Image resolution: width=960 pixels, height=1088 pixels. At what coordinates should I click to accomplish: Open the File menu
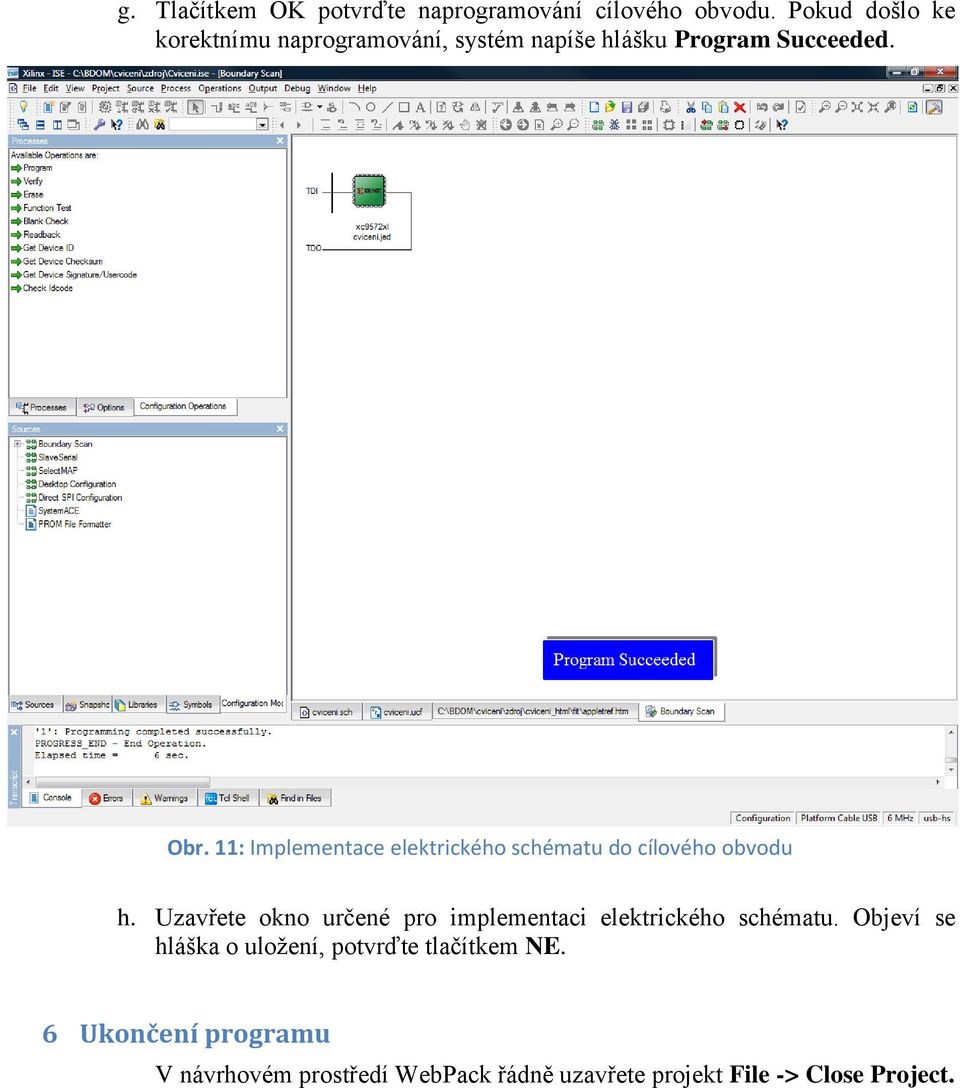point(29,88)
